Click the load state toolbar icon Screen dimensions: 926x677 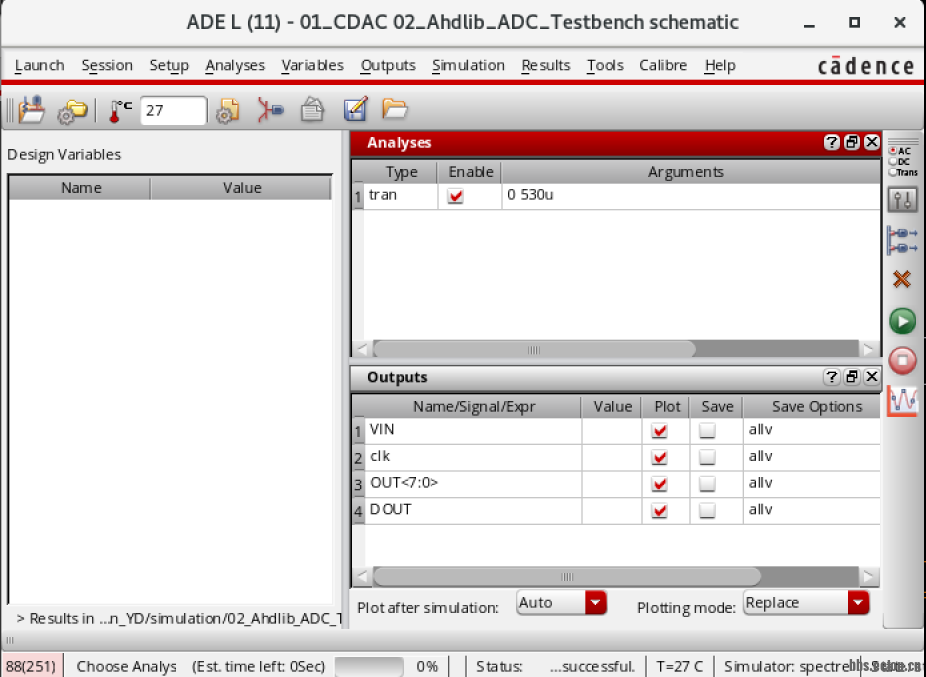tap(31, 110)
